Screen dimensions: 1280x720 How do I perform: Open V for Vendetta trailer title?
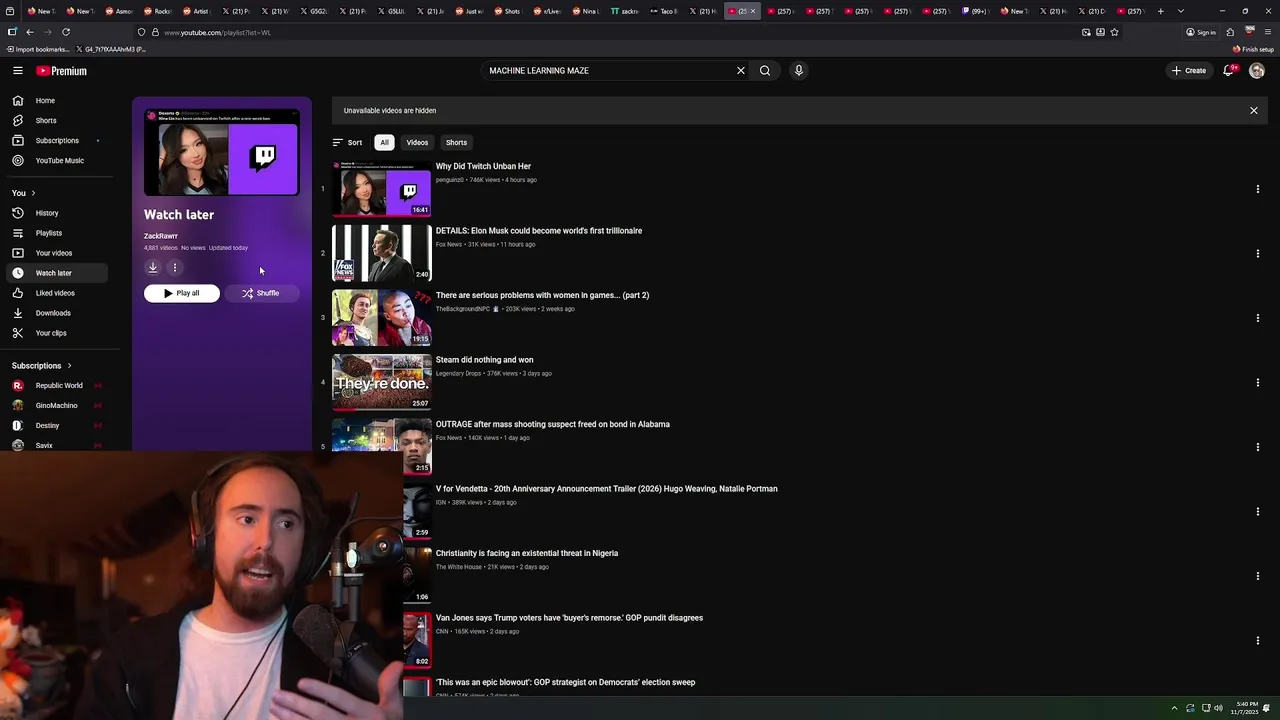(x=606, y=489)
